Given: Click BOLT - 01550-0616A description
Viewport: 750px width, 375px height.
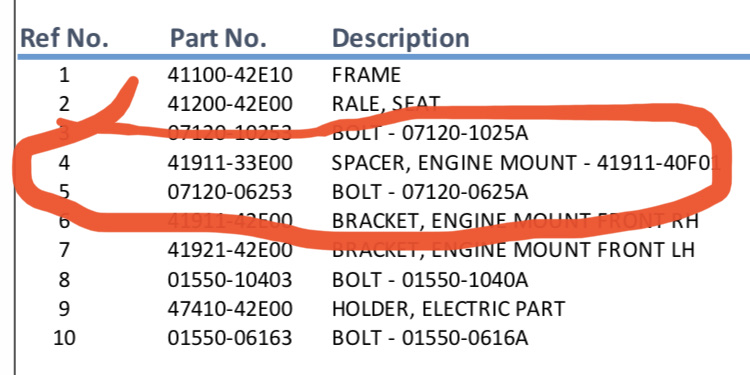Looking at the screenshot, I should coord(430,338).
